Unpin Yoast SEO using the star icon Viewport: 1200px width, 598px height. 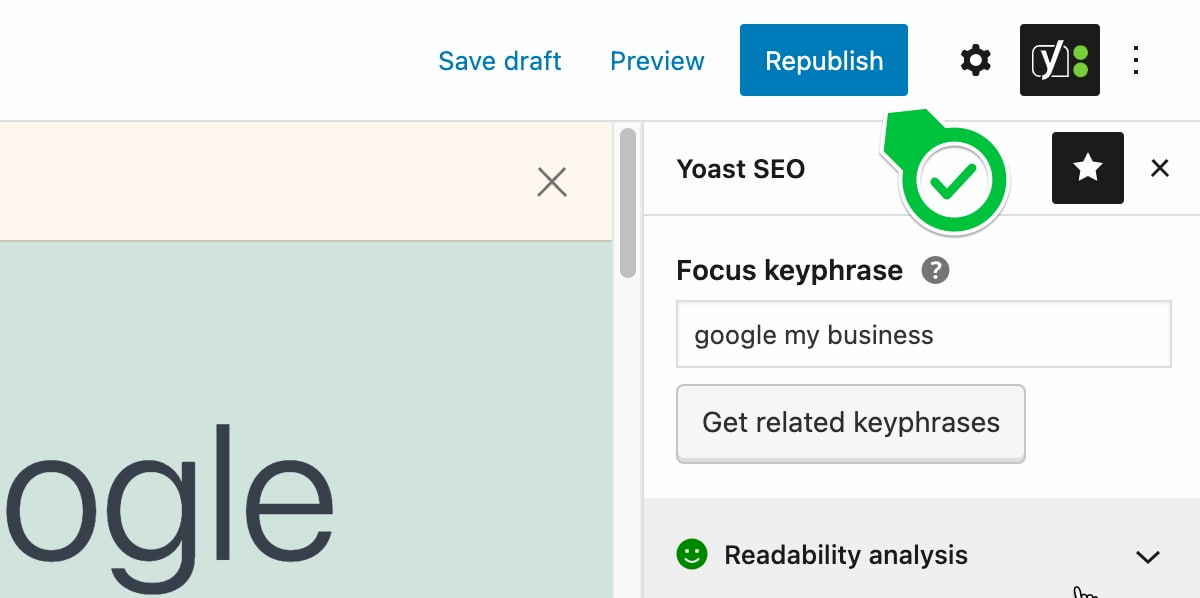[1087, 168]
